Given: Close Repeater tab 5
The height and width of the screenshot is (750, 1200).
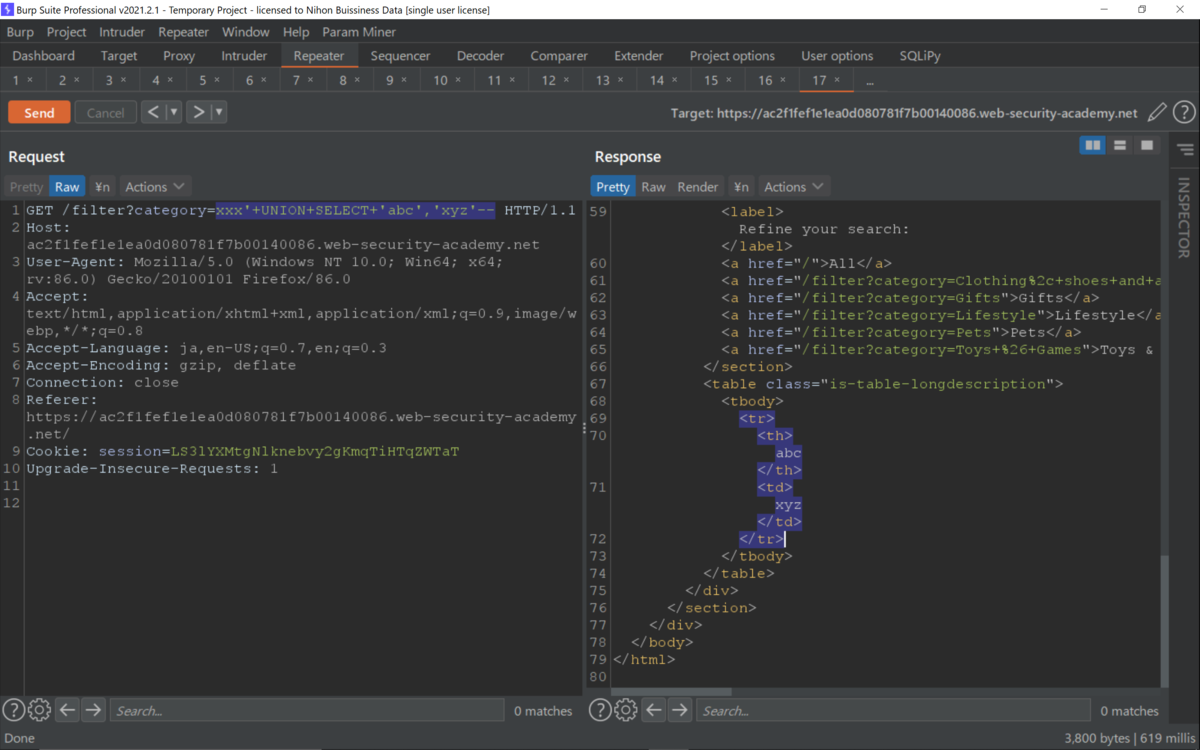Looking at the screenshot, I should (x=217, y=80).
